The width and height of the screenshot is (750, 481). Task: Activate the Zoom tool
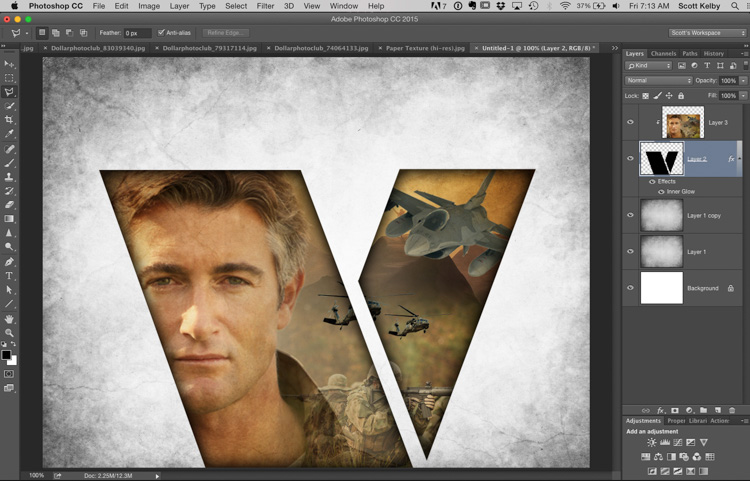(10, 332)
